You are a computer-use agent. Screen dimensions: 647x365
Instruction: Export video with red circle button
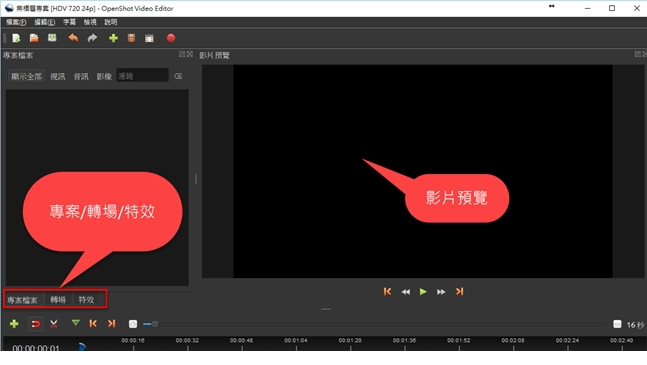(171, 38)
